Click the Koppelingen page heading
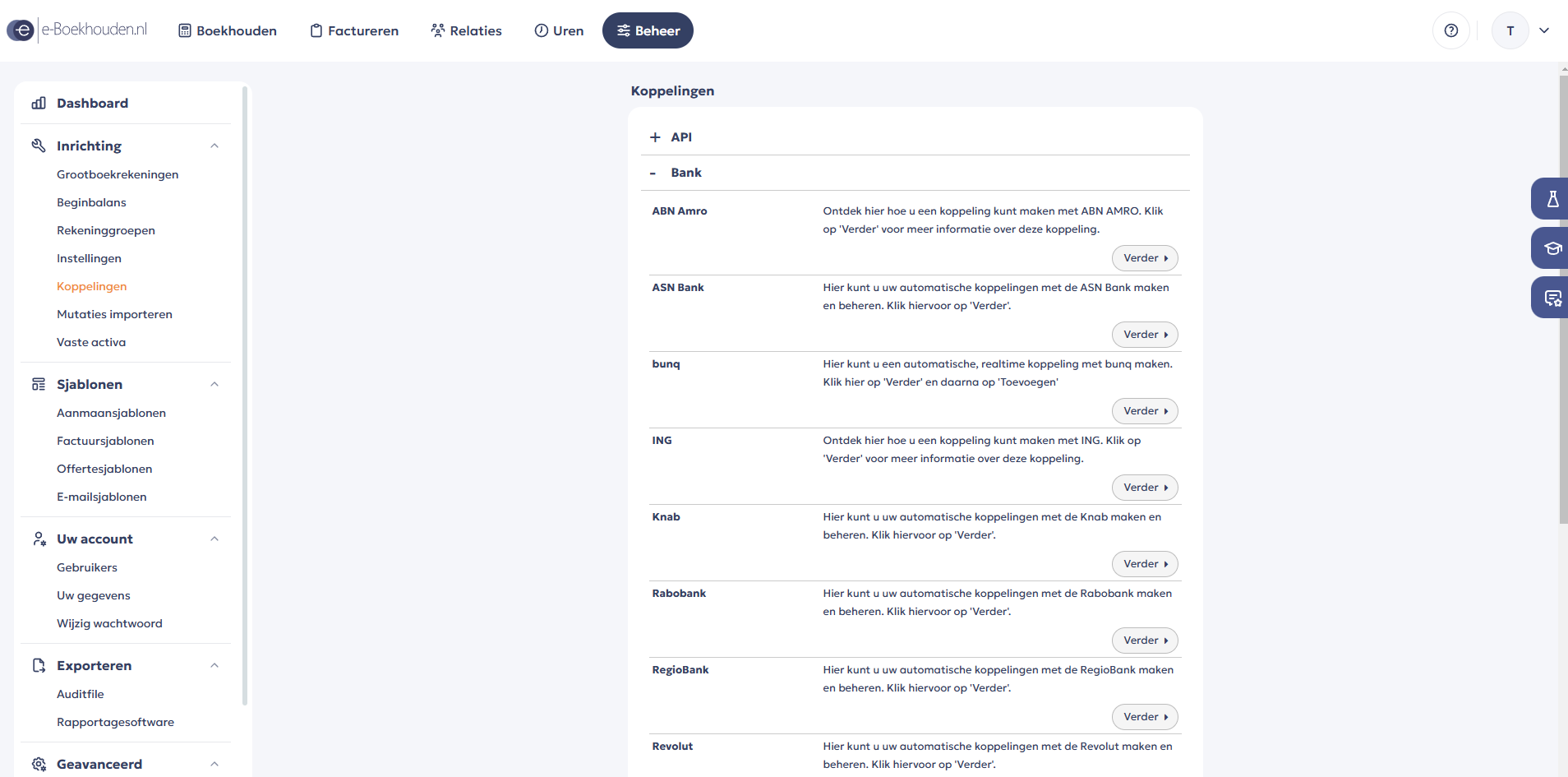Viewport: 1568px width, 777px height. pyautogui.click(x=672, y=90)
